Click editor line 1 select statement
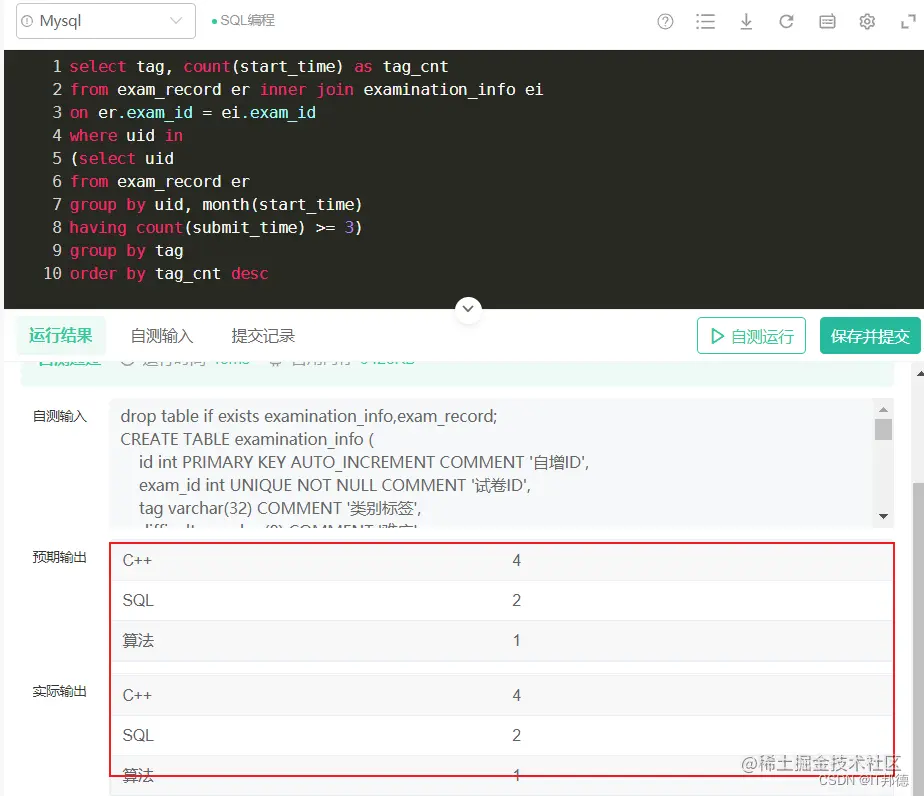 coord(259,67)
